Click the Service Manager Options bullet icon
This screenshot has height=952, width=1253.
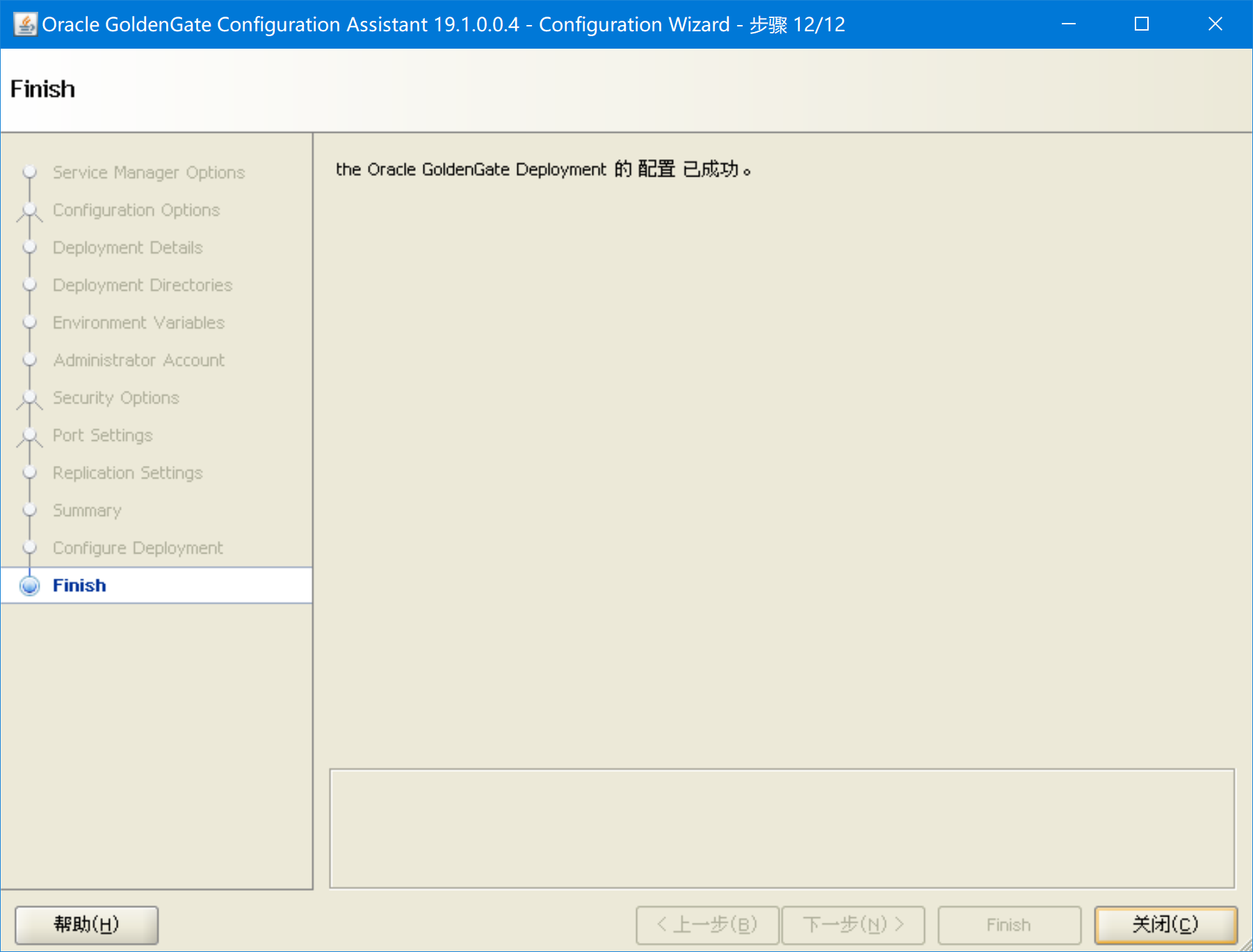[x=29, y=172]
